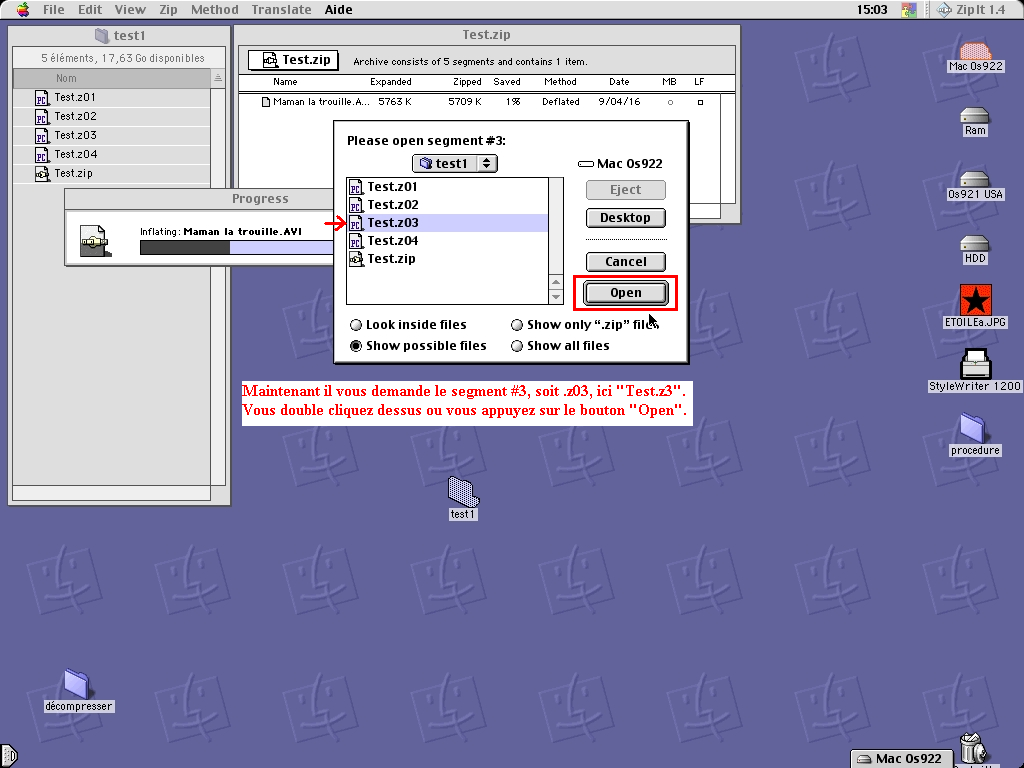
Task: Select the ETOILEa.JPG desktop file icon
Action: pyautogui.click(x=975, y=301)
